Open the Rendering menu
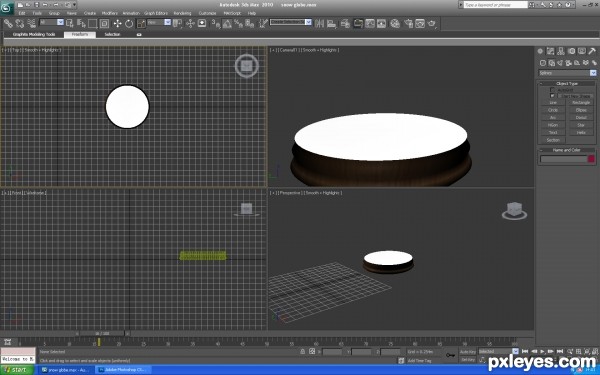The height and width of the screenshot is (375, 600). (x=182, y=13)
